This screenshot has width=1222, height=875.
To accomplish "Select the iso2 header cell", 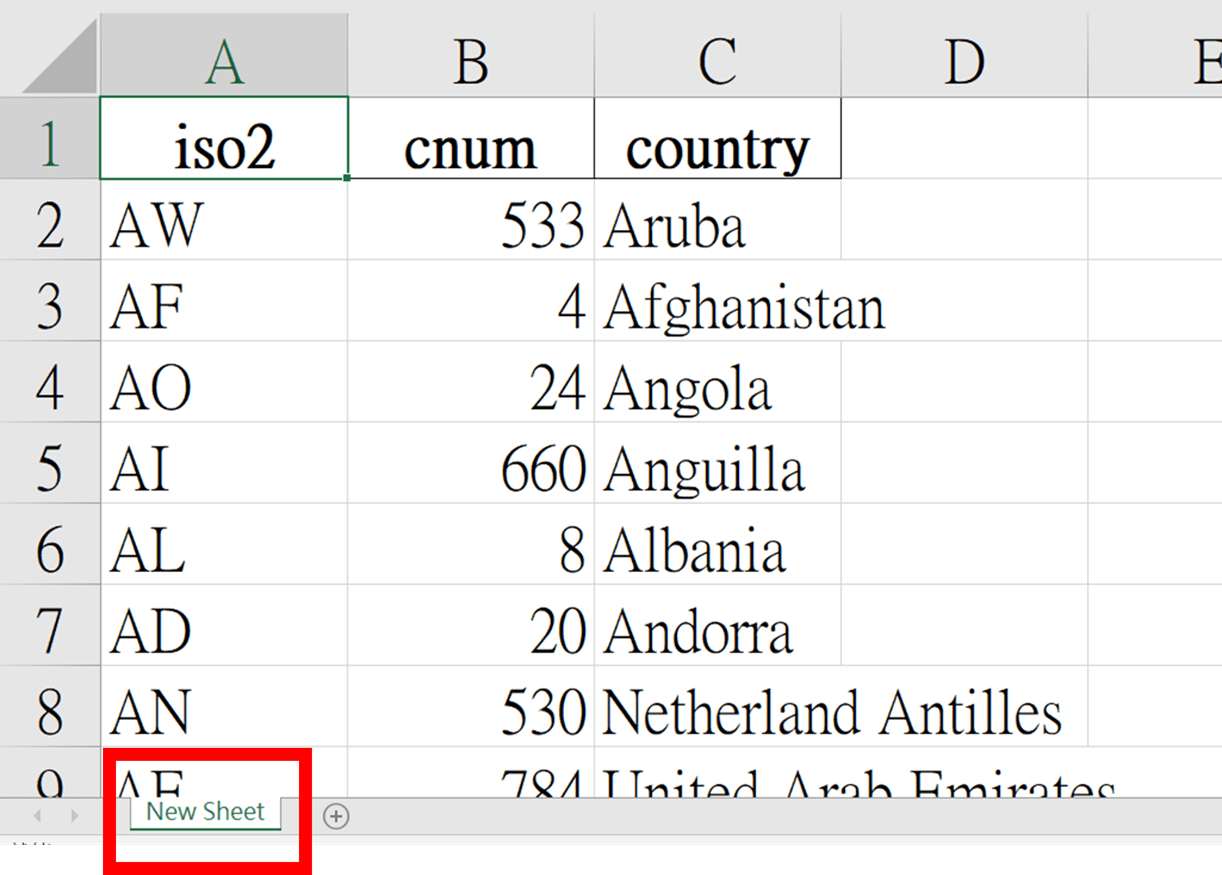I will [223, 140].
